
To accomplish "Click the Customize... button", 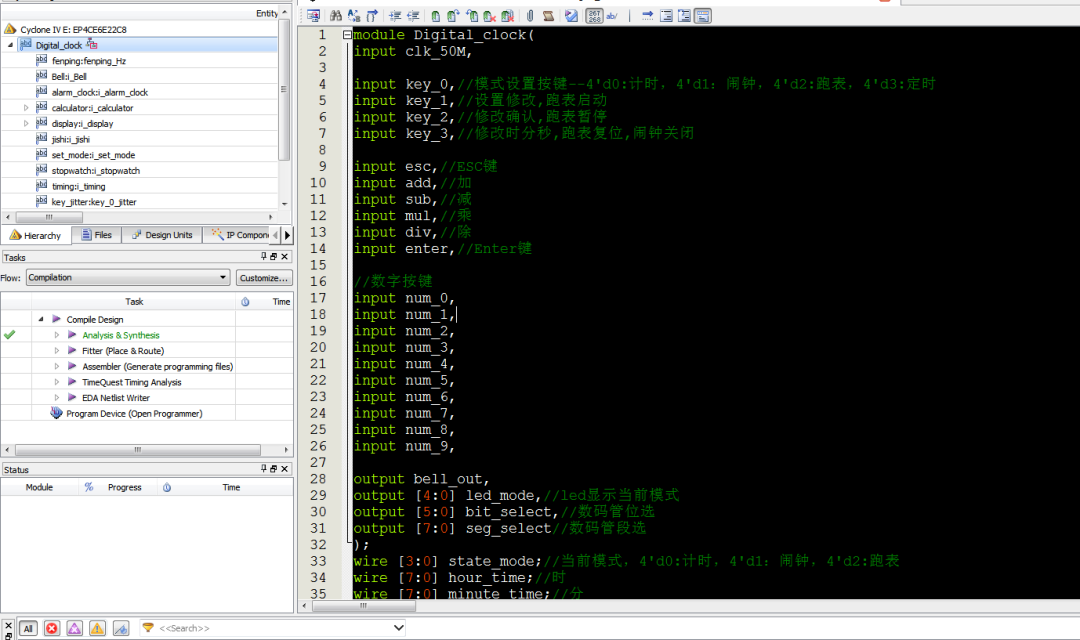I will (264, 277).
